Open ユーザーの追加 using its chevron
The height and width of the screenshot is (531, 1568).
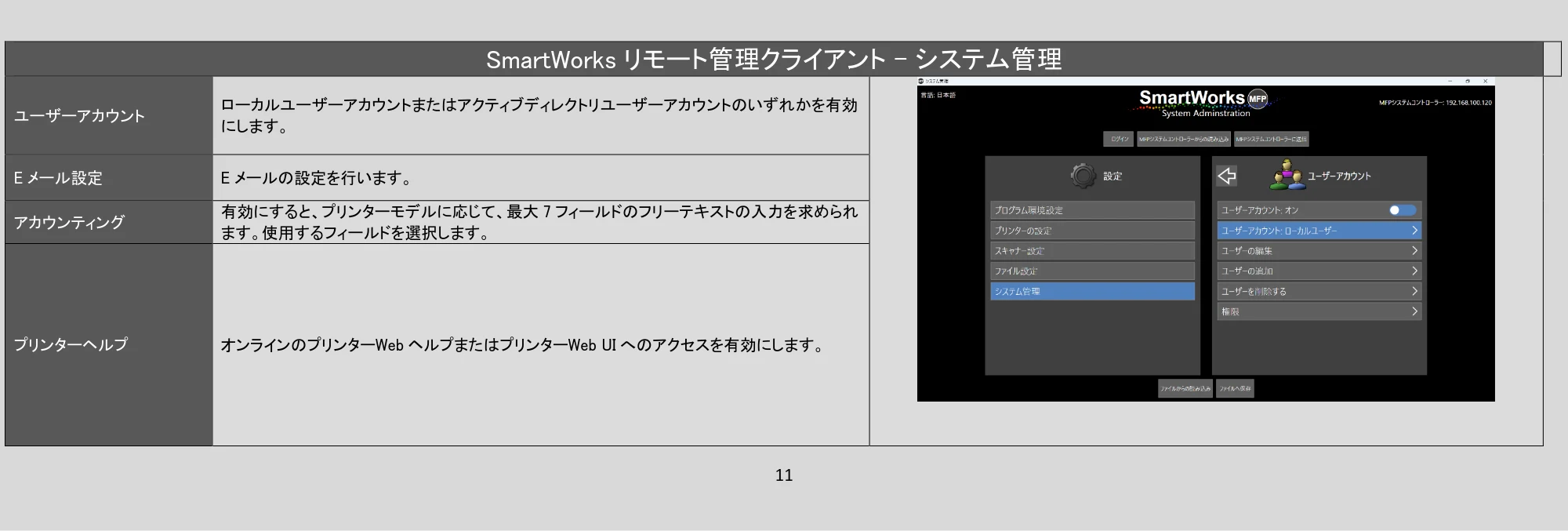click(x=1414, y=271)
